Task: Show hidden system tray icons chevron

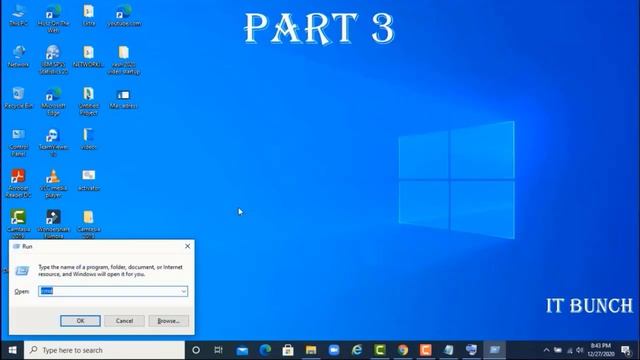Action: (x=546, y=350)
